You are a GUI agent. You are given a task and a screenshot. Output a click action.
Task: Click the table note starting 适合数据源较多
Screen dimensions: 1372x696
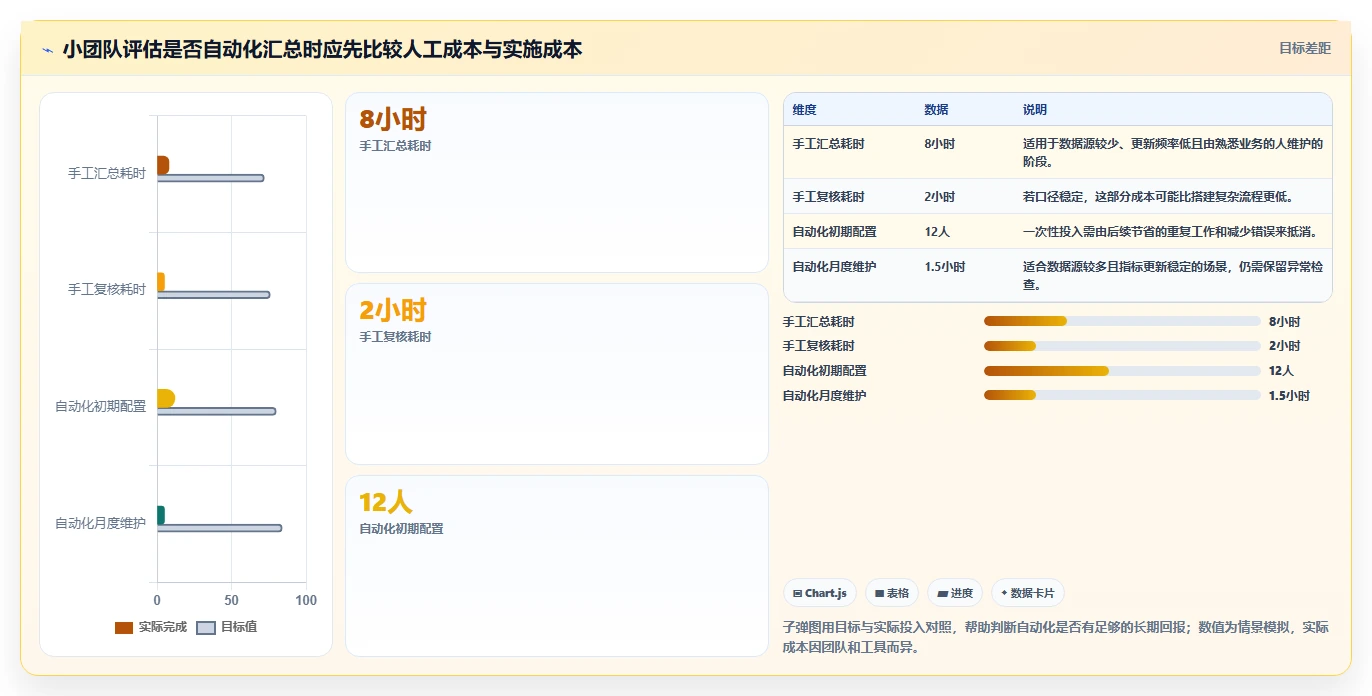pyautogui.click(x=1172, y=276)
